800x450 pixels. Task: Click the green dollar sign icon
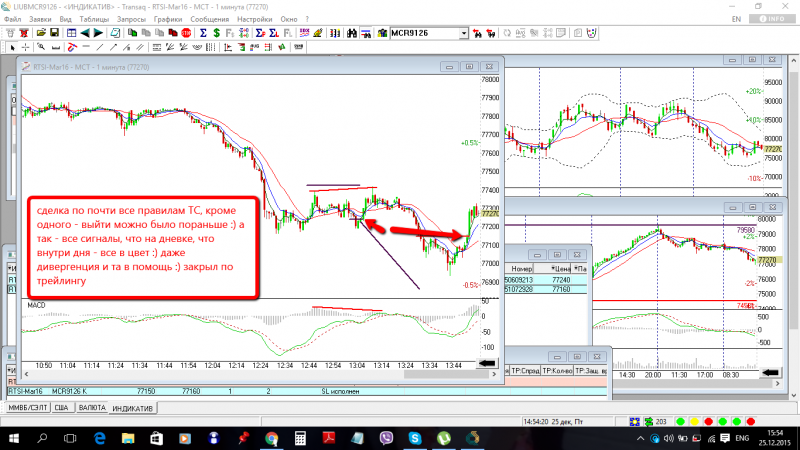point(216,33)
